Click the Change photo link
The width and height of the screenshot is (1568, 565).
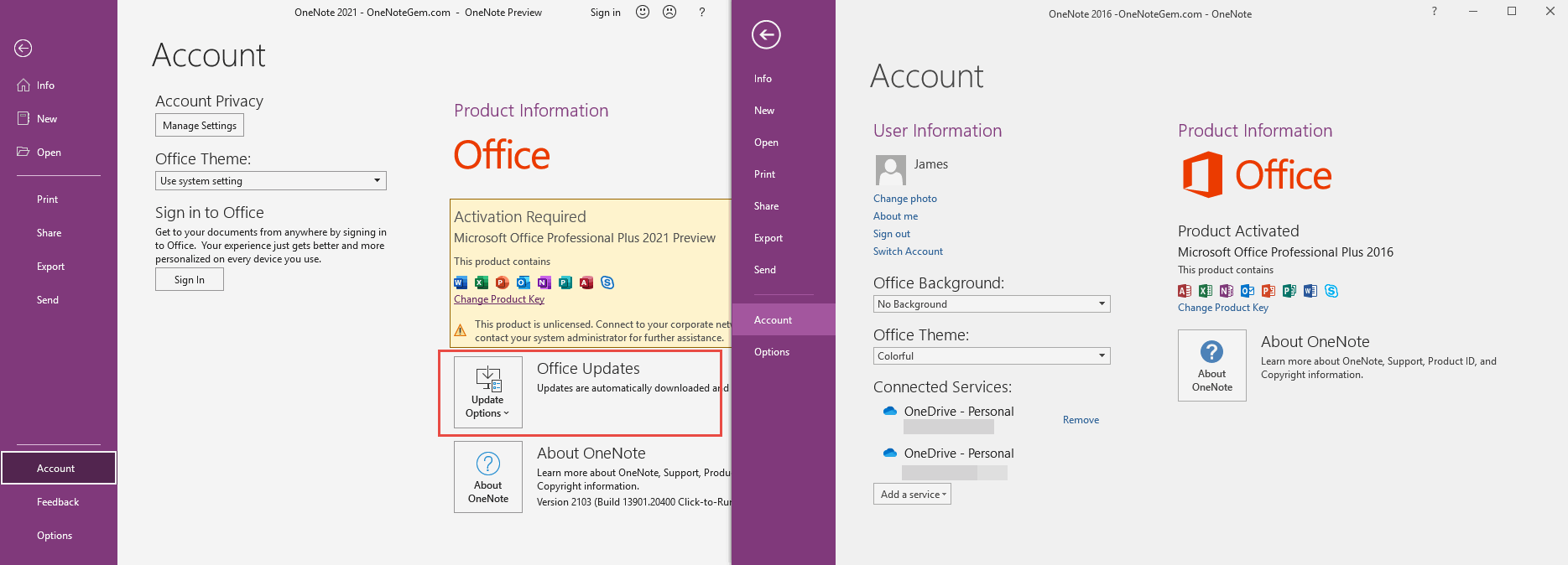905,199
